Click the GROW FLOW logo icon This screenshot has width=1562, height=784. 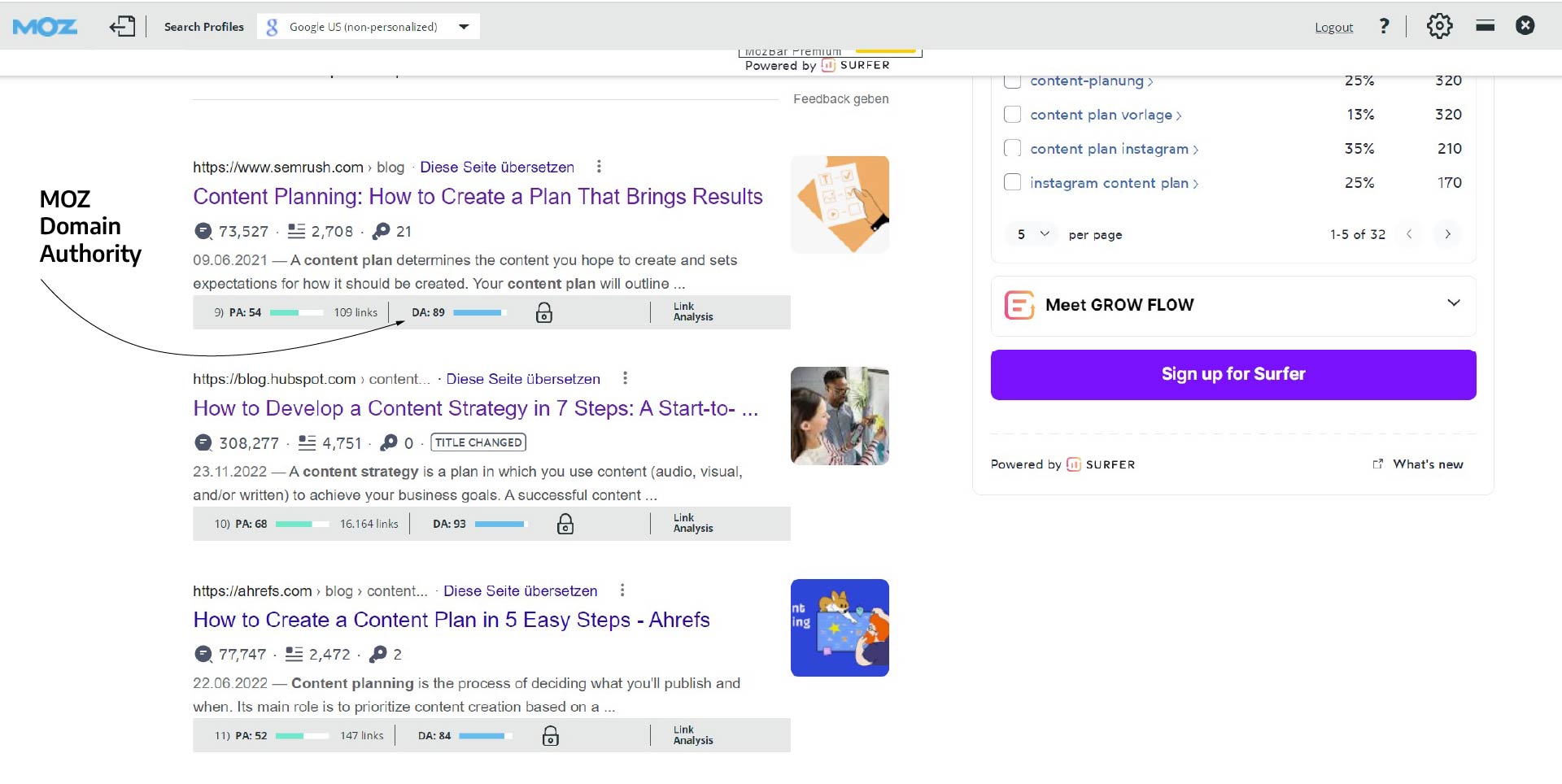click(x=1019, y=305)
